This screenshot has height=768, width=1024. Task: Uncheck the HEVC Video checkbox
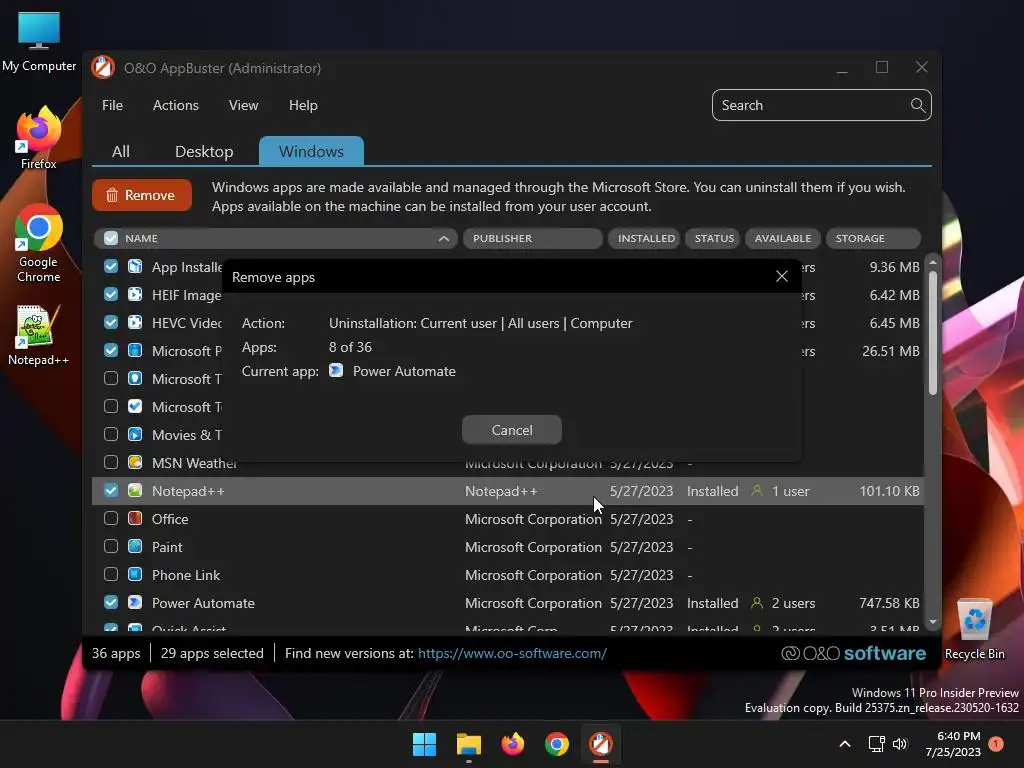(x=111, y=323)
